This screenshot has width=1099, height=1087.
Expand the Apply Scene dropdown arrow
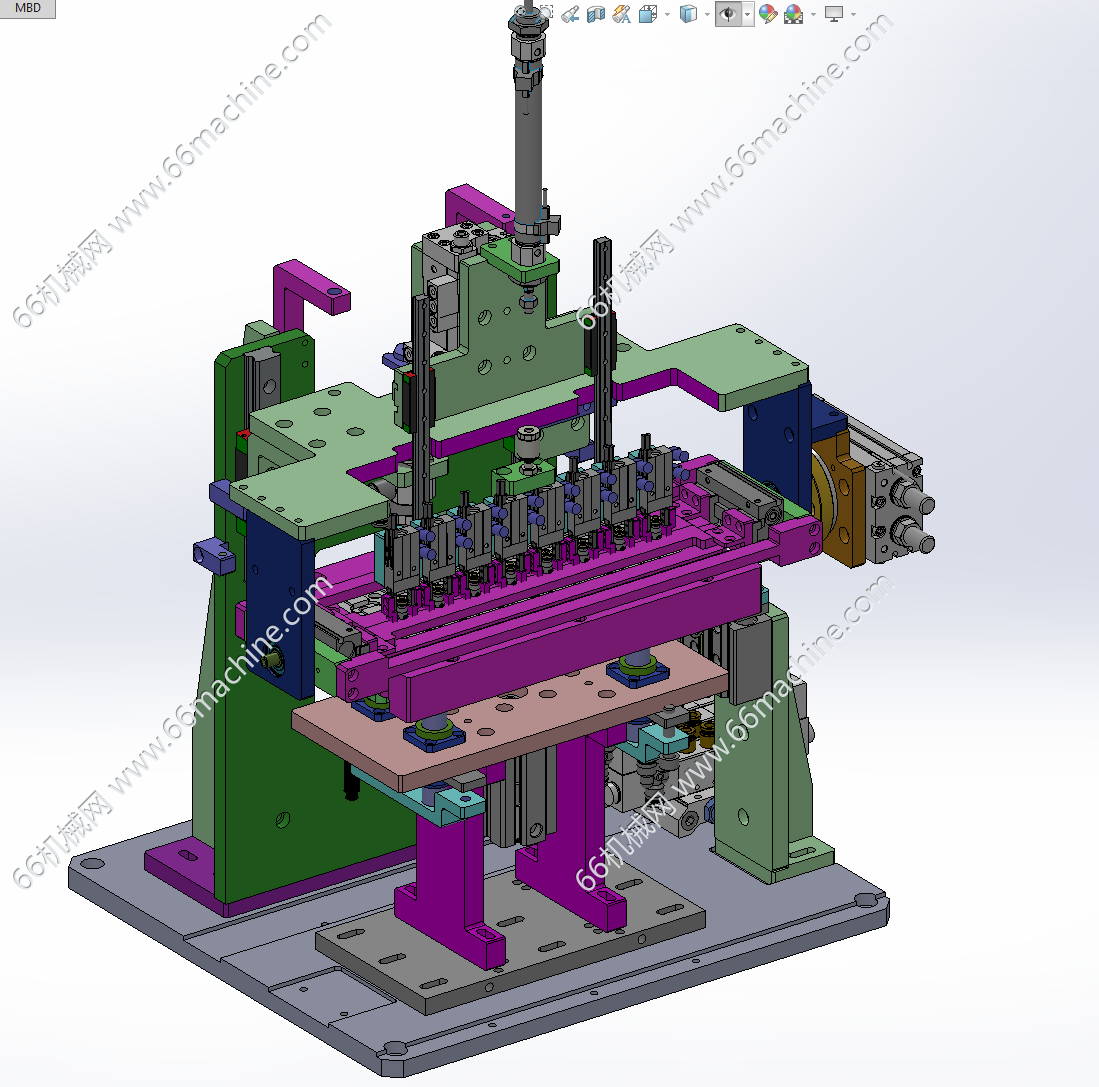(x=813, y=15)
